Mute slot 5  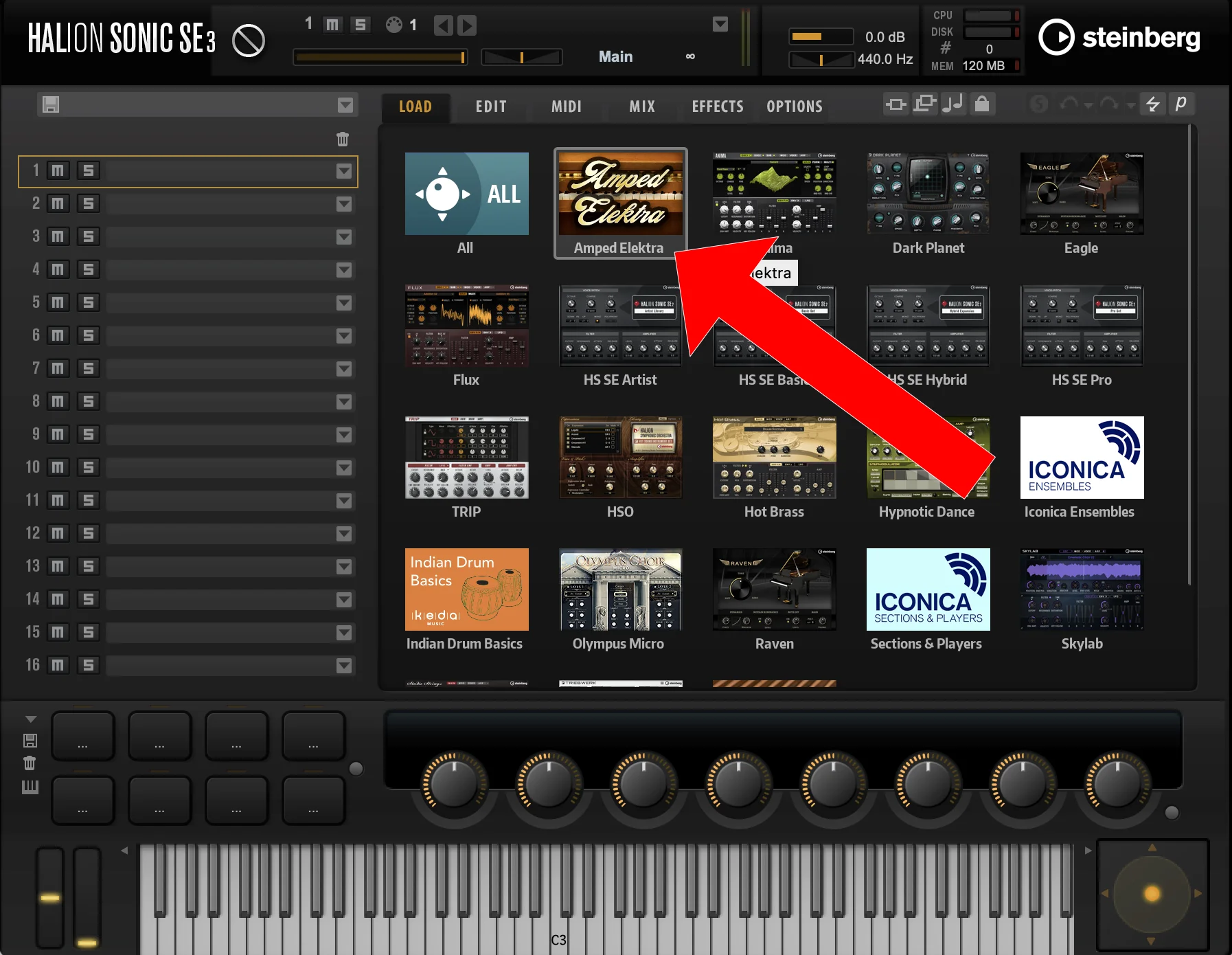click(x=58, y=302)
